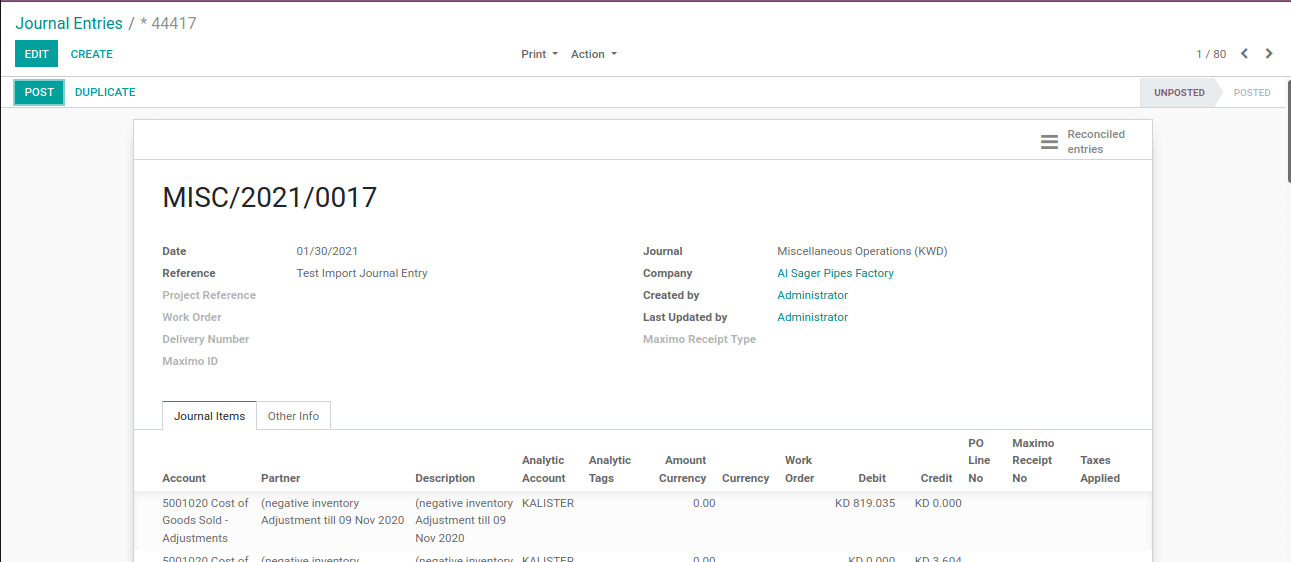Viewport: 1291px width, 562px height.
Task: Click the date value 01/30/2021
Action: coord(327,251)
